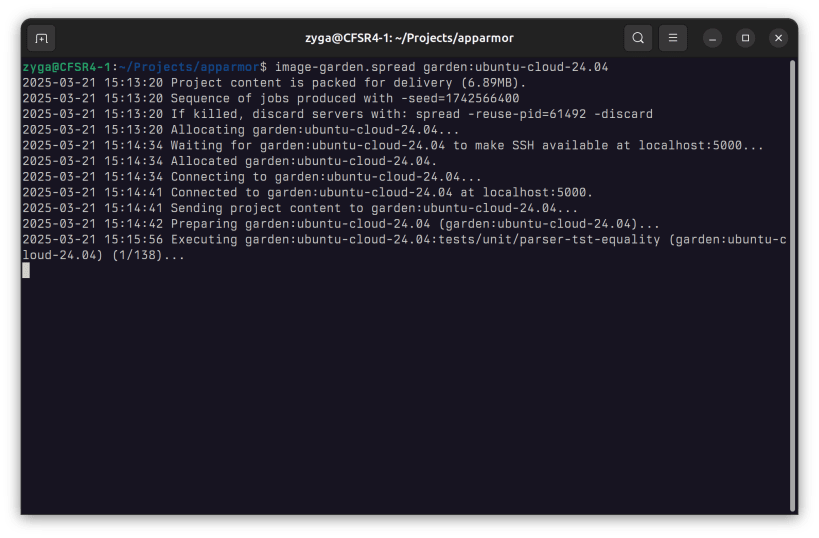Click the 'Sending project content' line

pyautogui.click(x=300, y=208)
